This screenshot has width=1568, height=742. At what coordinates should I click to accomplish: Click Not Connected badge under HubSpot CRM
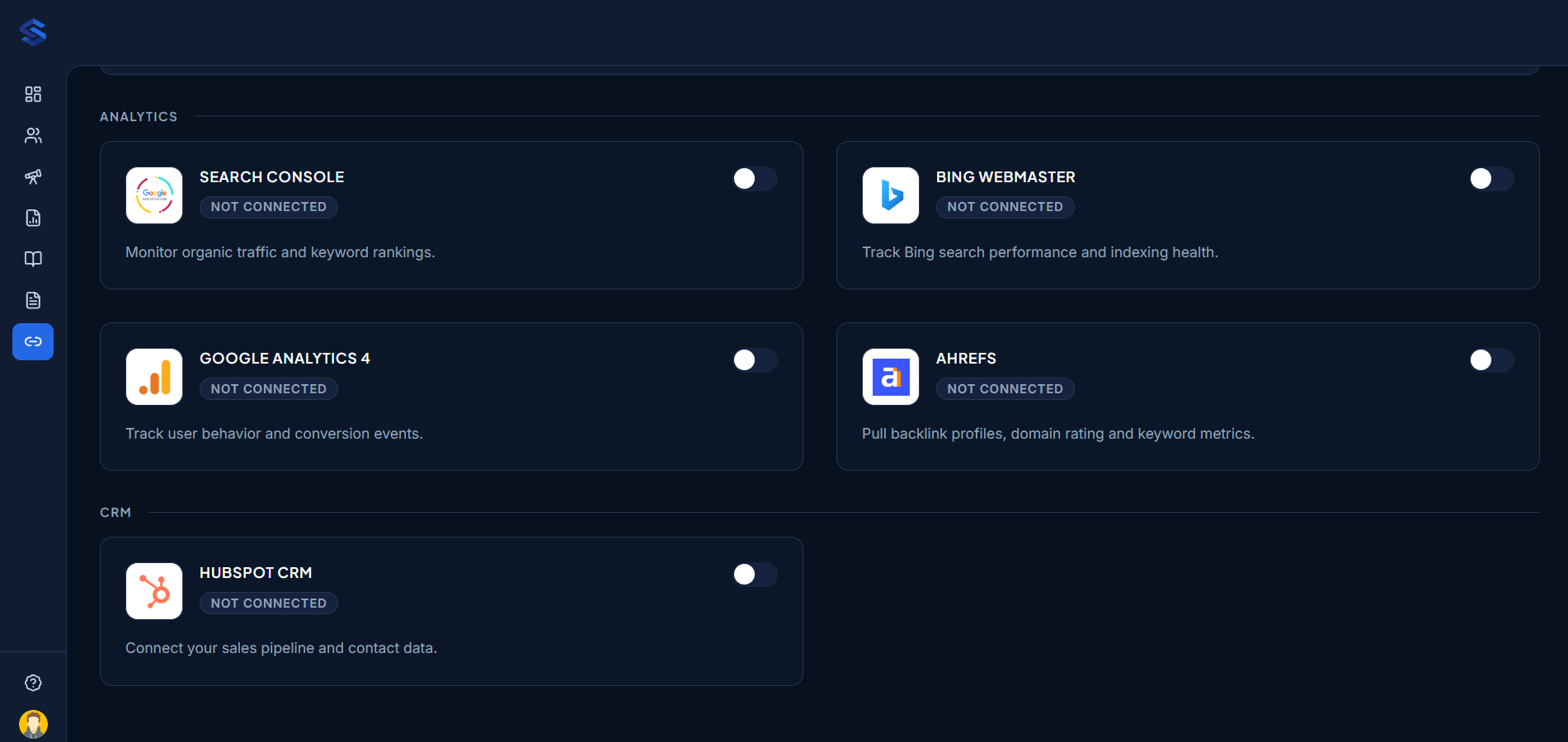[x=269, y=603]
